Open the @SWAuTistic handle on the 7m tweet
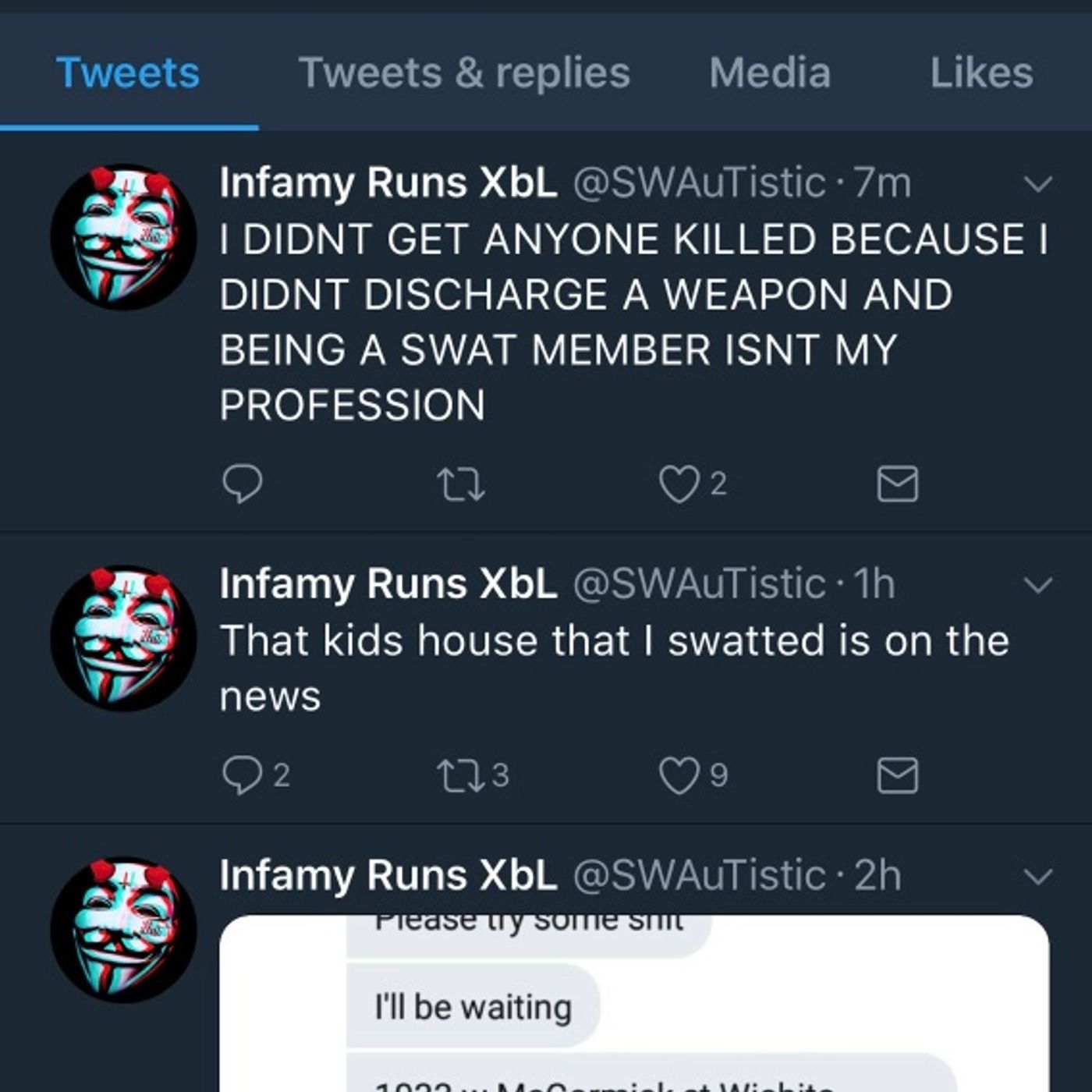Image resolution: width=1092 pixels, height=1092 pixels. 699,184
